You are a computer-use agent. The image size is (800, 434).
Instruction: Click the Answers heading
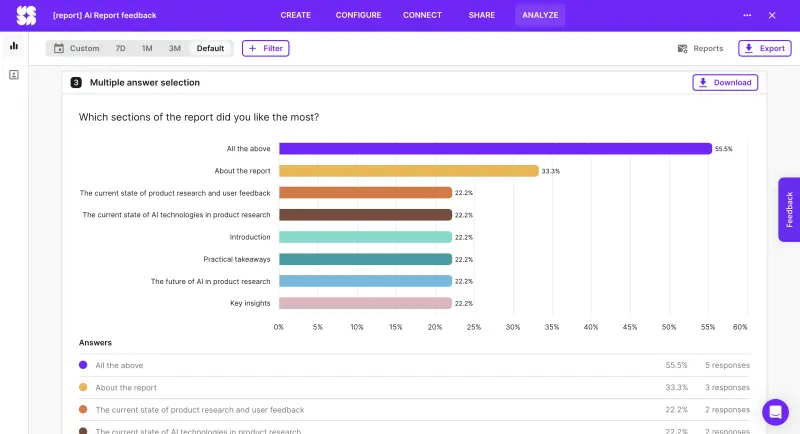[x=95, y=343]
